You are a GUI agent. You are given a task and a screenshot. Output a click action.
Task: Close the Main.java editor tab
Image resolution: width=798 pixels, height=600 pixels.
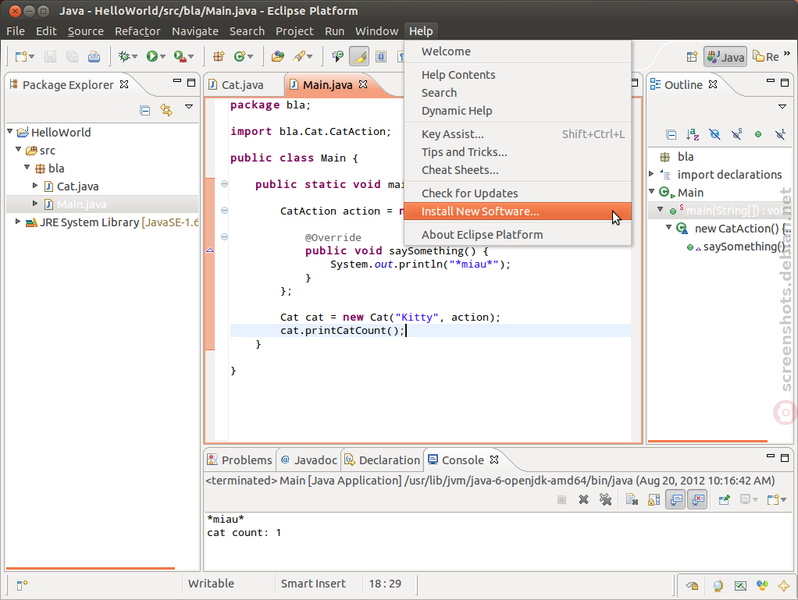click(363, 84)
